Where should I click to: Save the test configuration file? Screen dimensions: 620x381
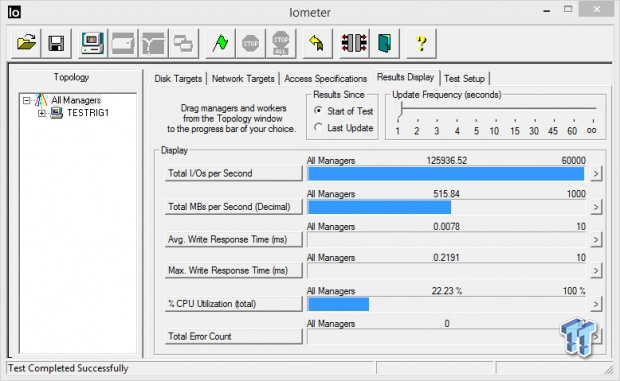56,43
